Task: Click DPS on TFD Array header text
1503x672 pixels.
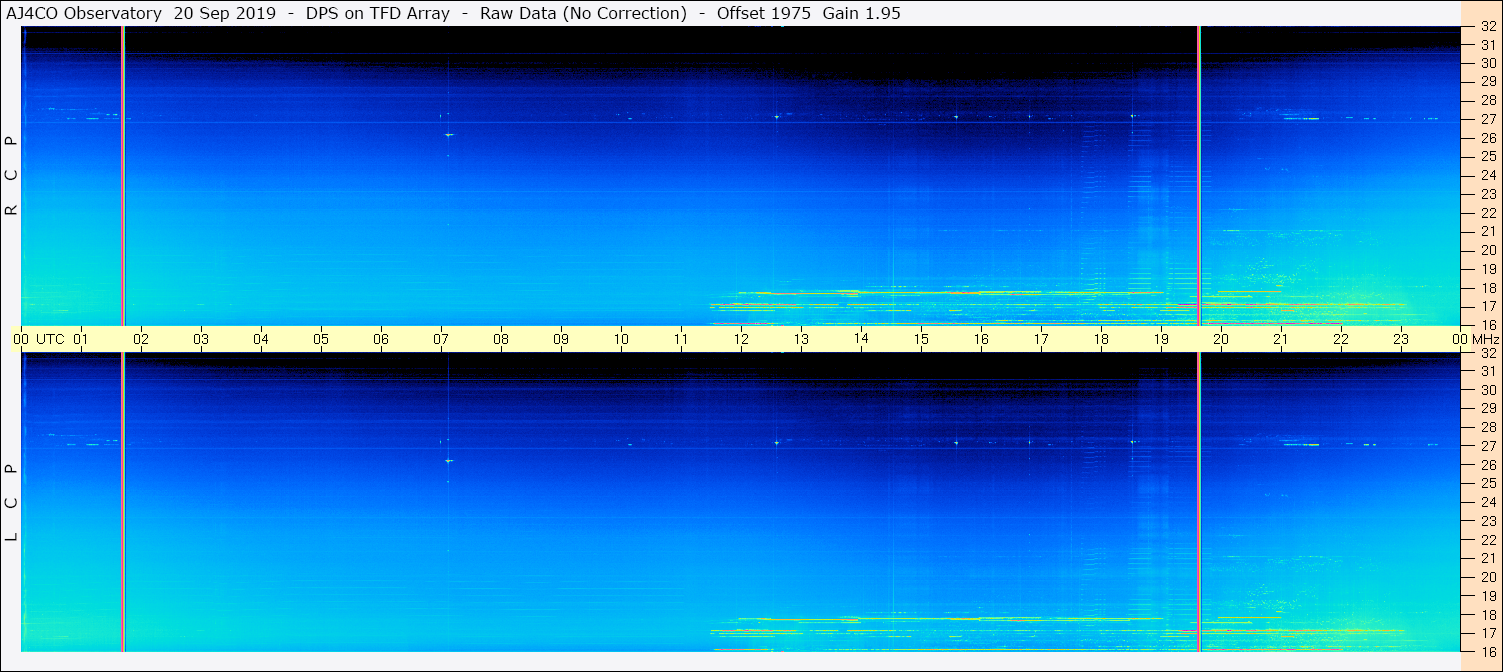Action: click(377, 13)
